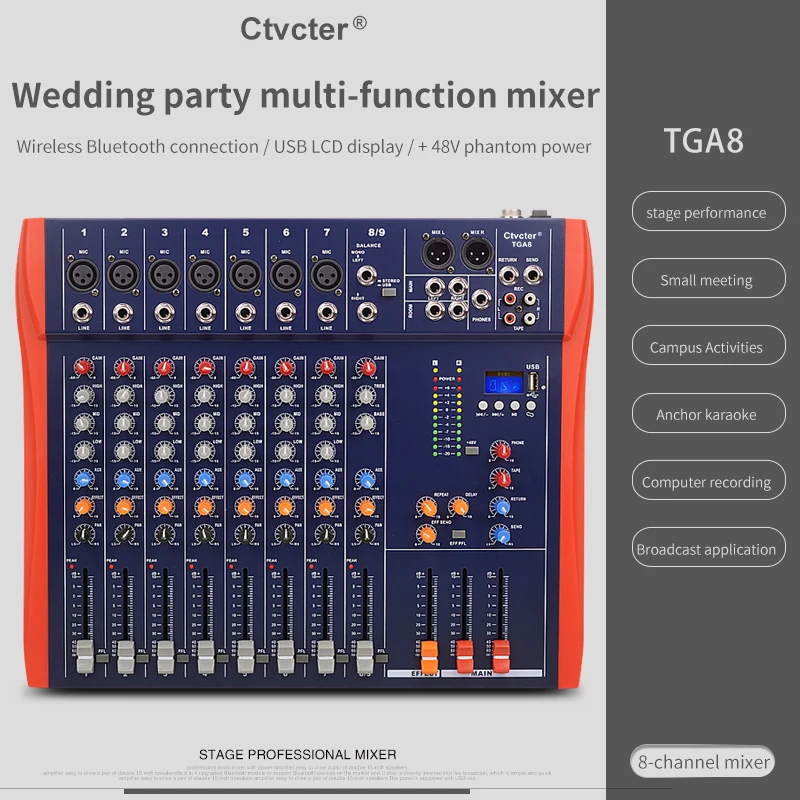Click the play/pause button under LCD
Image resolution: width=800 pixels, height=800 pixels.
coord(515,406)
